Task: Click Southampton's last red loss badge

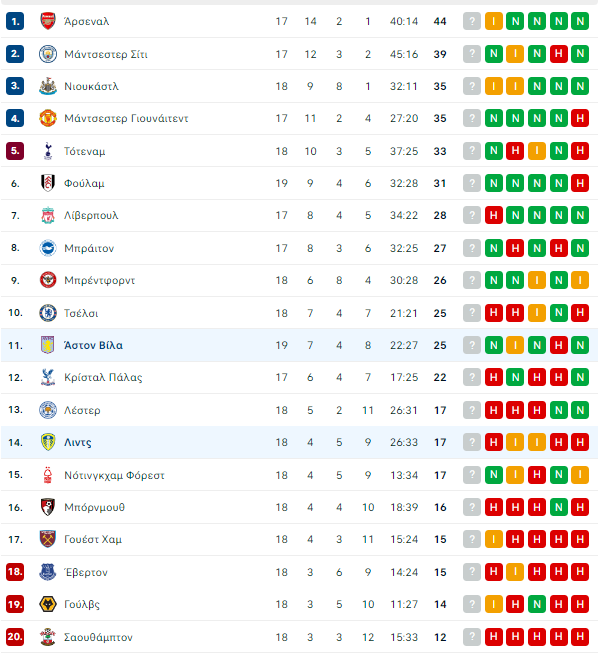Action: (580, 637)
